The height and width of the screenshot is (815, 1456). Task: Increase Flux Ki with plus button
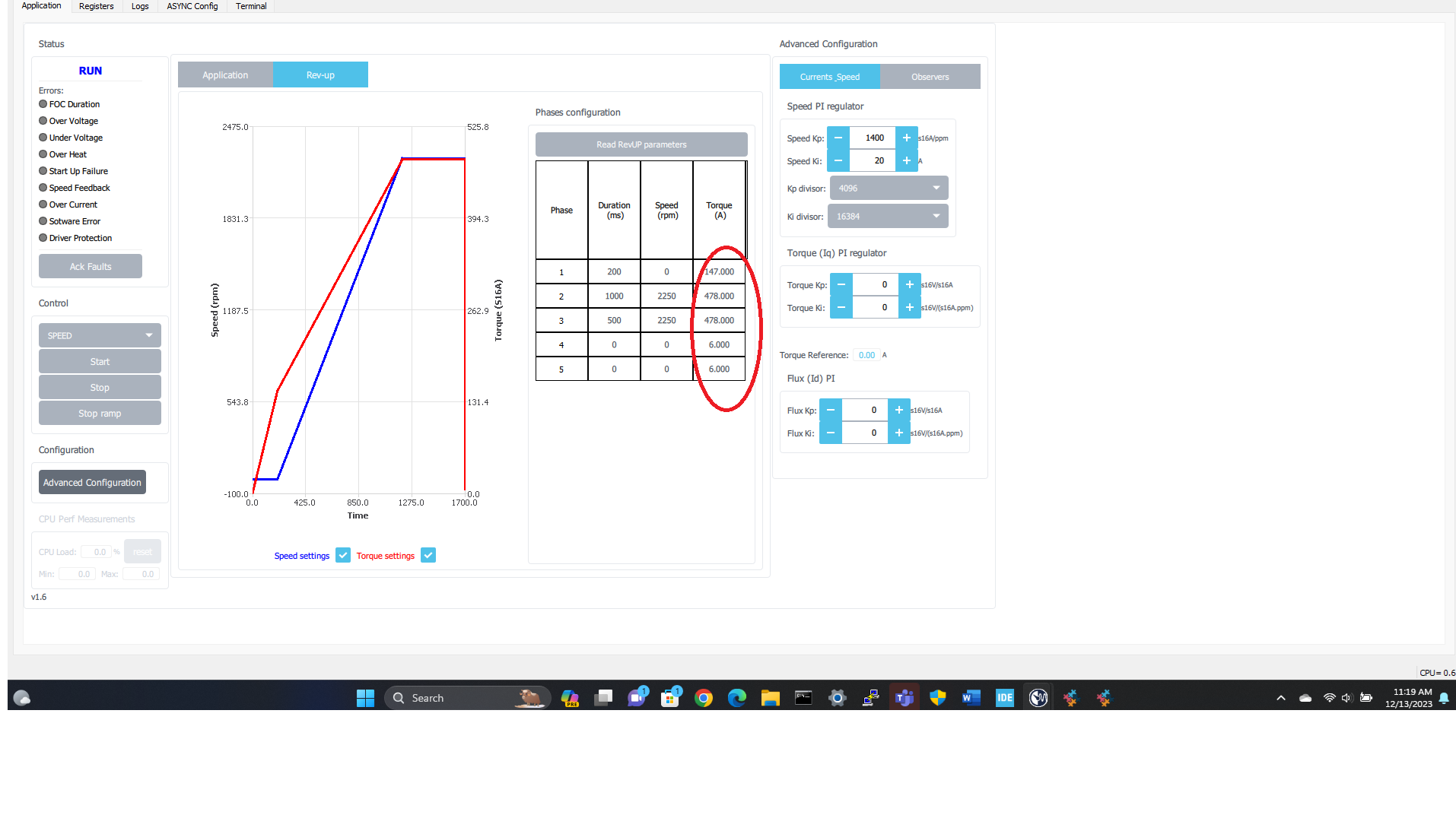(x=899, y=433)
